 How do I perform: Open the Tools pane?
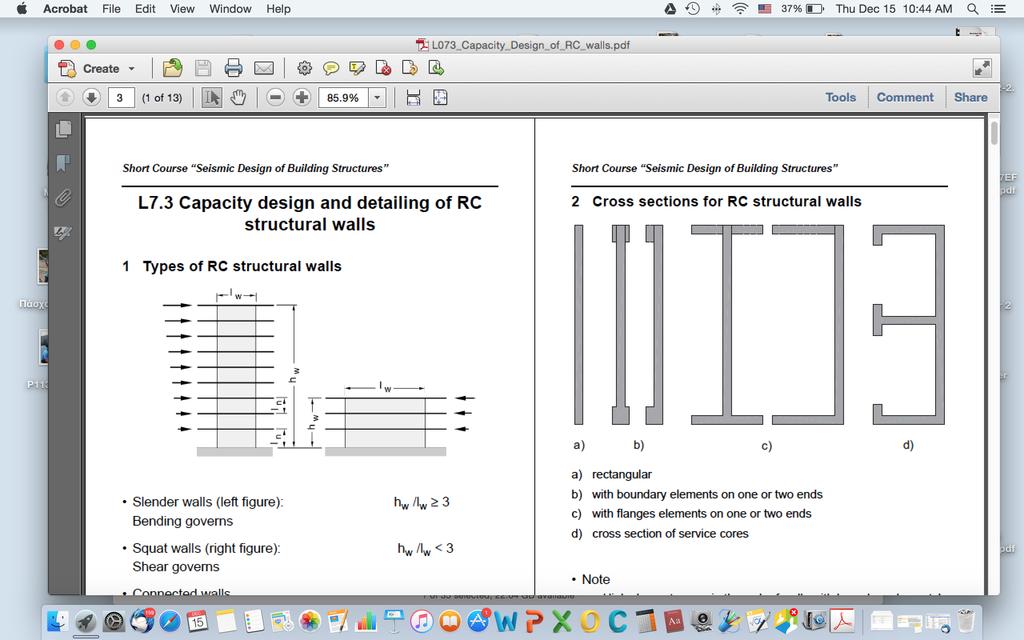840,97
